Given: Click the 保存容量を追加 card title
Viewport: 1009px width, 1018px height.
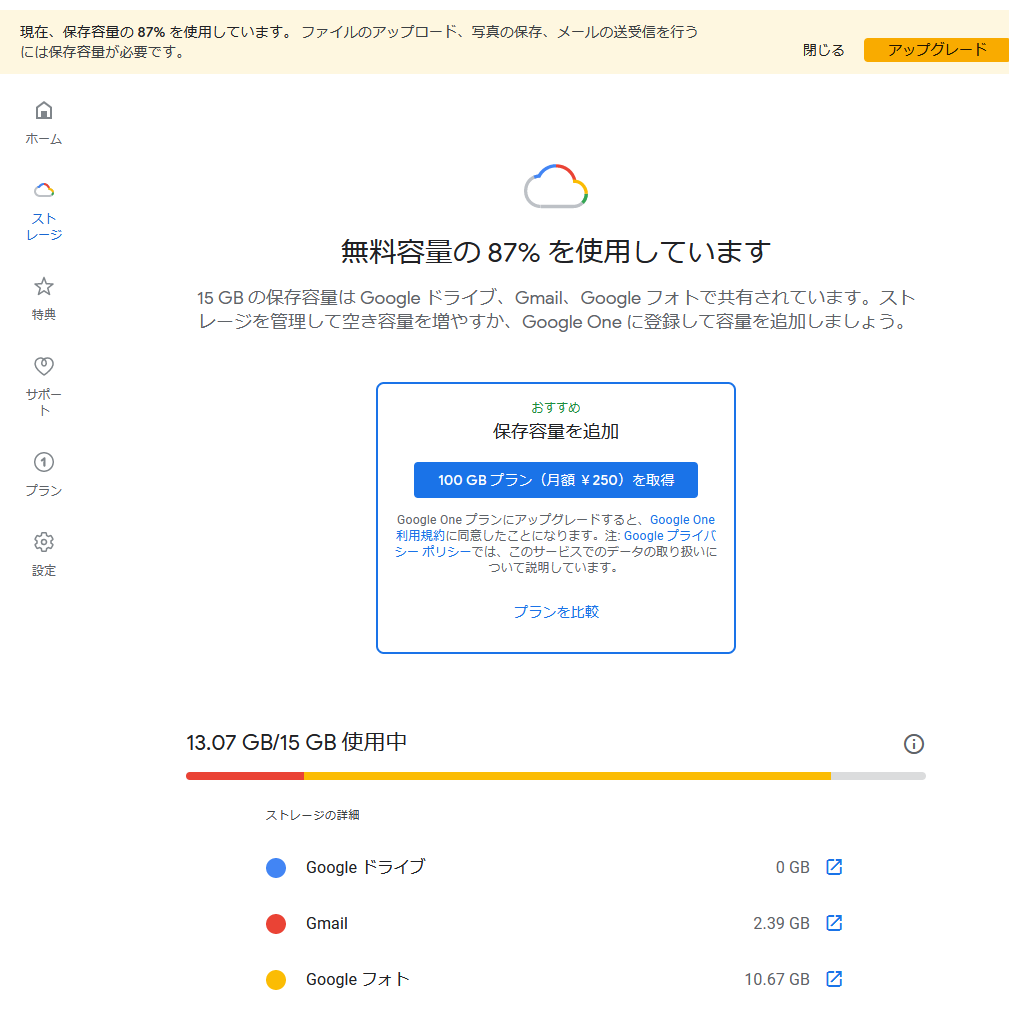Looking at the screenshot, I should 556,431.
